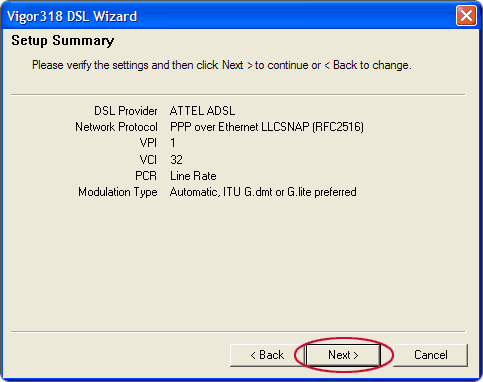
Task: Select the VCI value 32
Action: tap(176, 160)
